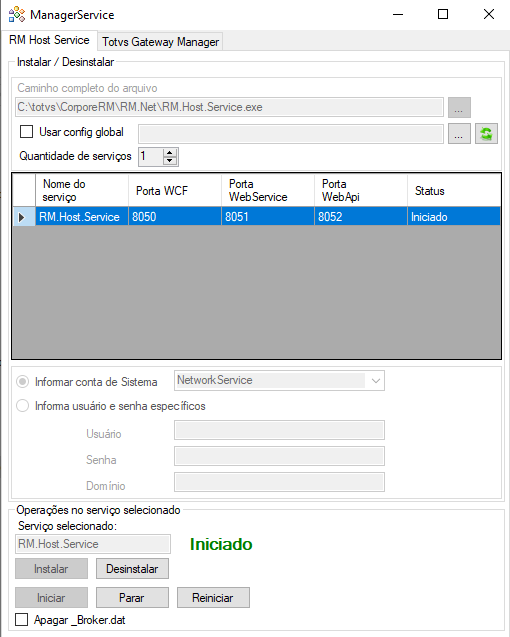Image resolution: width=510 pixels, height=637 pixels.
Task: Click the global config path field
Action: (291, 134)
